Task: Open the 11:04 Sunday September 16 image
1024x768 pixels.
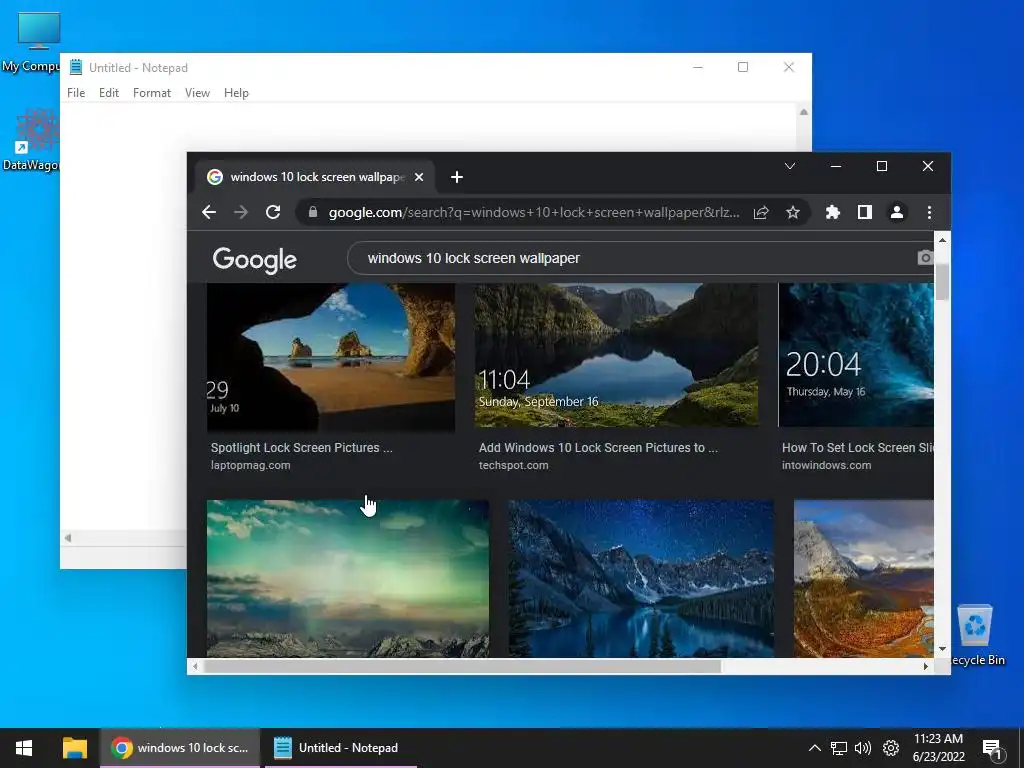Action: [616, 355]
